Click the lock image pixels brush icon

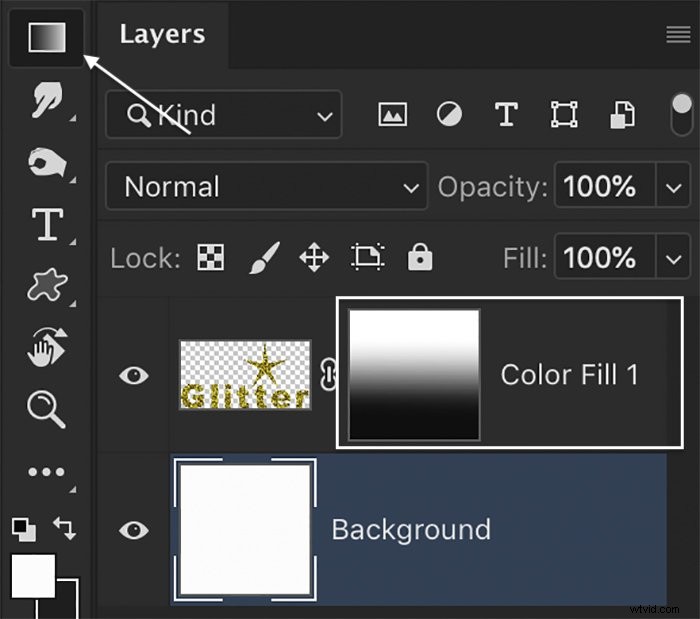click(264, 258)
